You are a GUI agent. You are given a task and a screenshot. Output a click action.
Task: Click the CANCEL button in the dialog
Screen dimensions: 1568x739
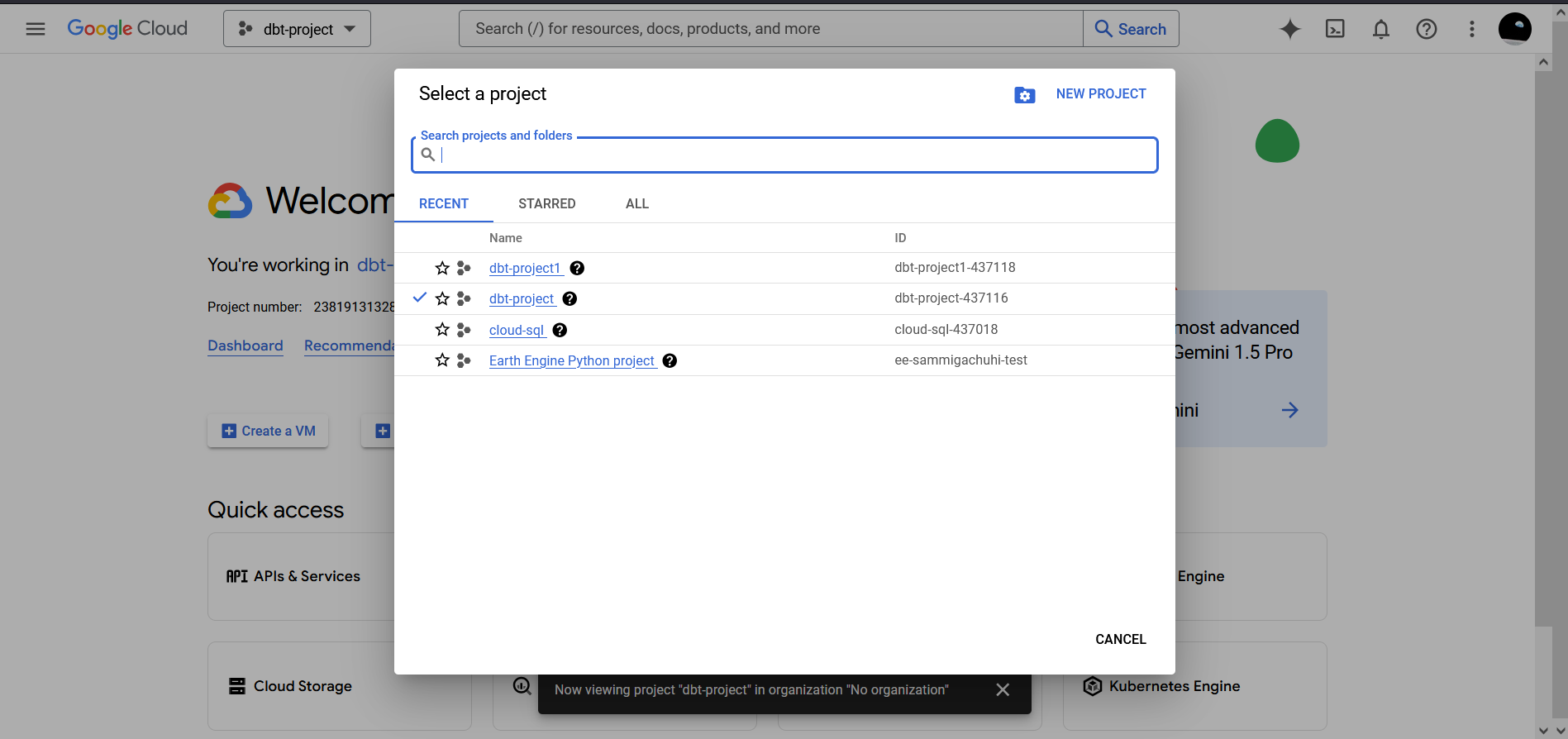point(1121,639)
